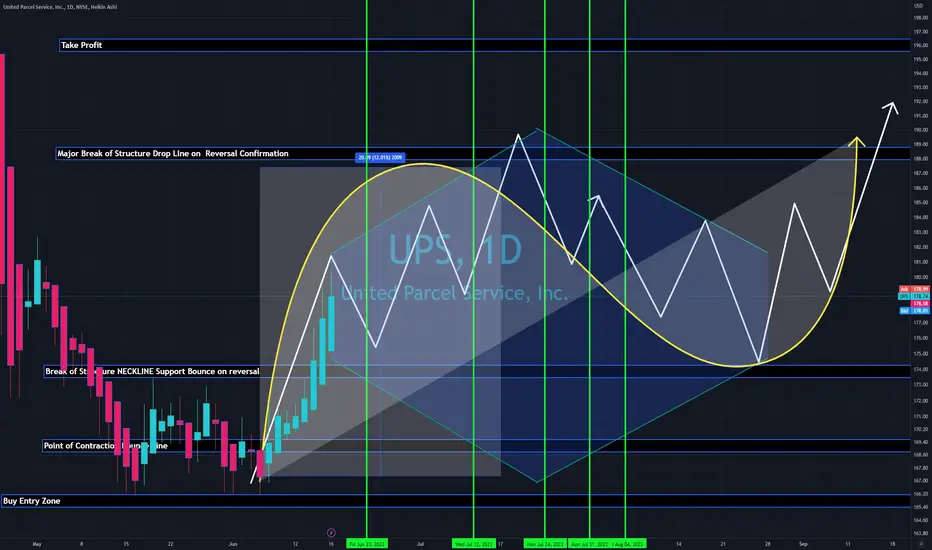Screen dimensions: 932x550
Task: Click the blue Bid price tag
Action: (914, 310)
